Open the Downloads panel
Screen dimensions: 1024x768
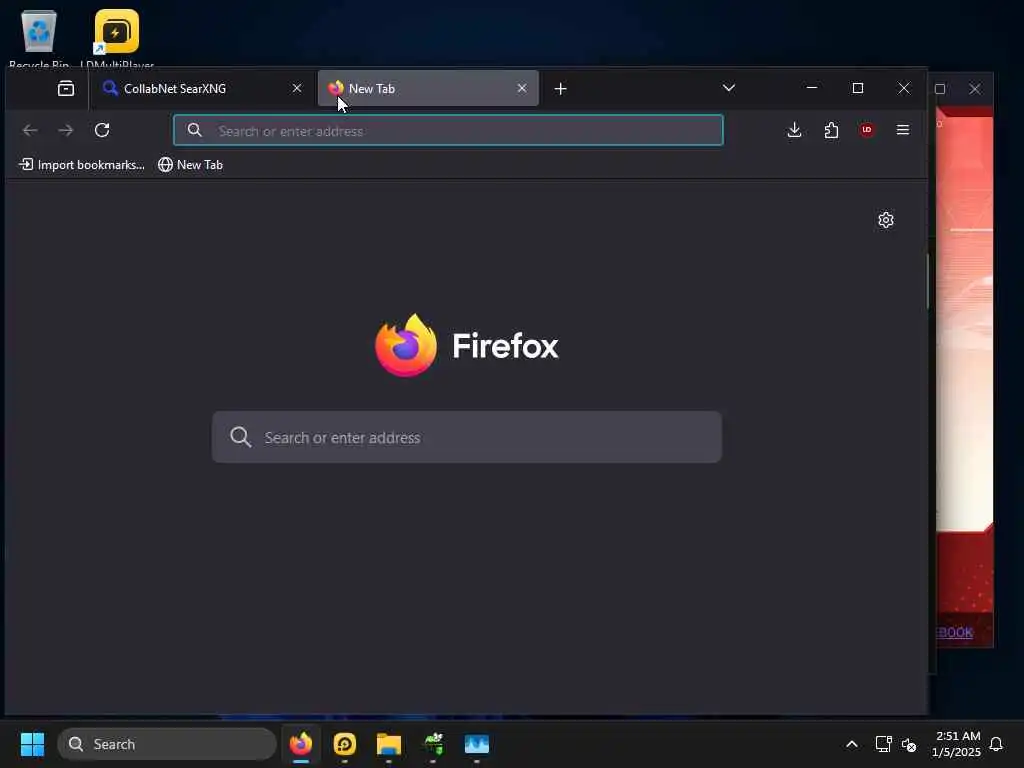794,130
